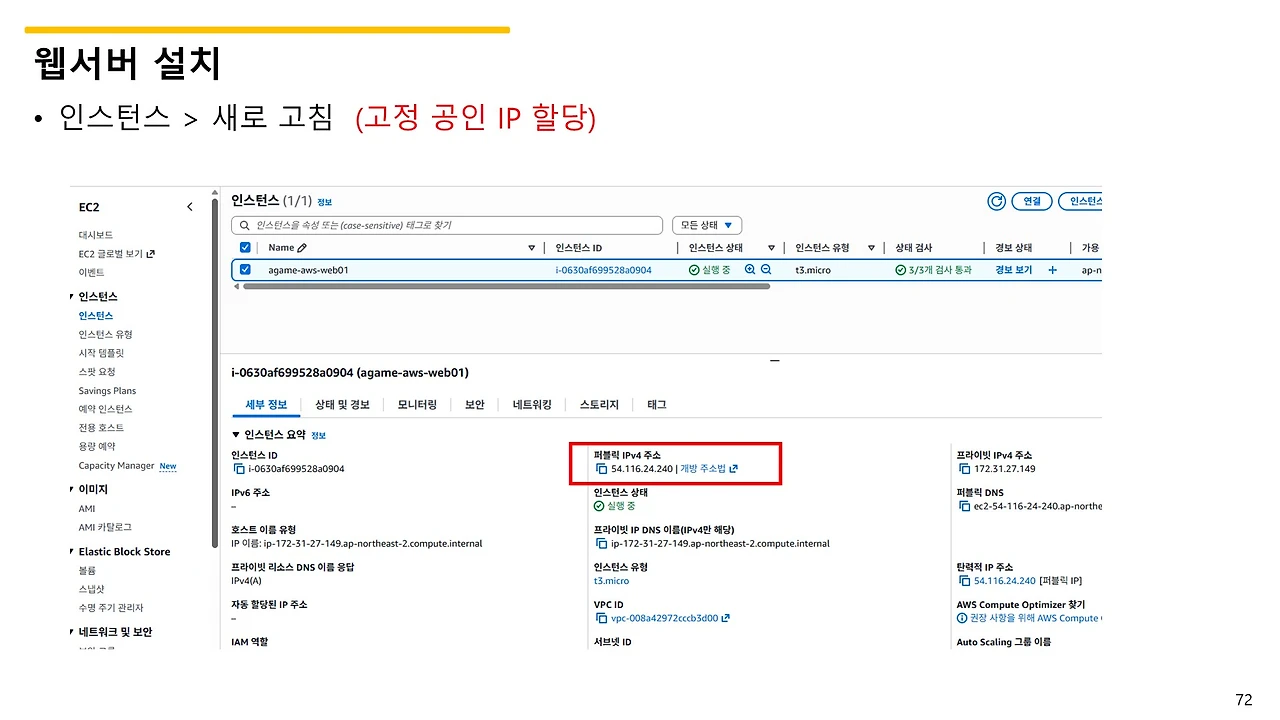
Task: Click the zoom-in magnifier in the instance row
Action: (748, 269)
